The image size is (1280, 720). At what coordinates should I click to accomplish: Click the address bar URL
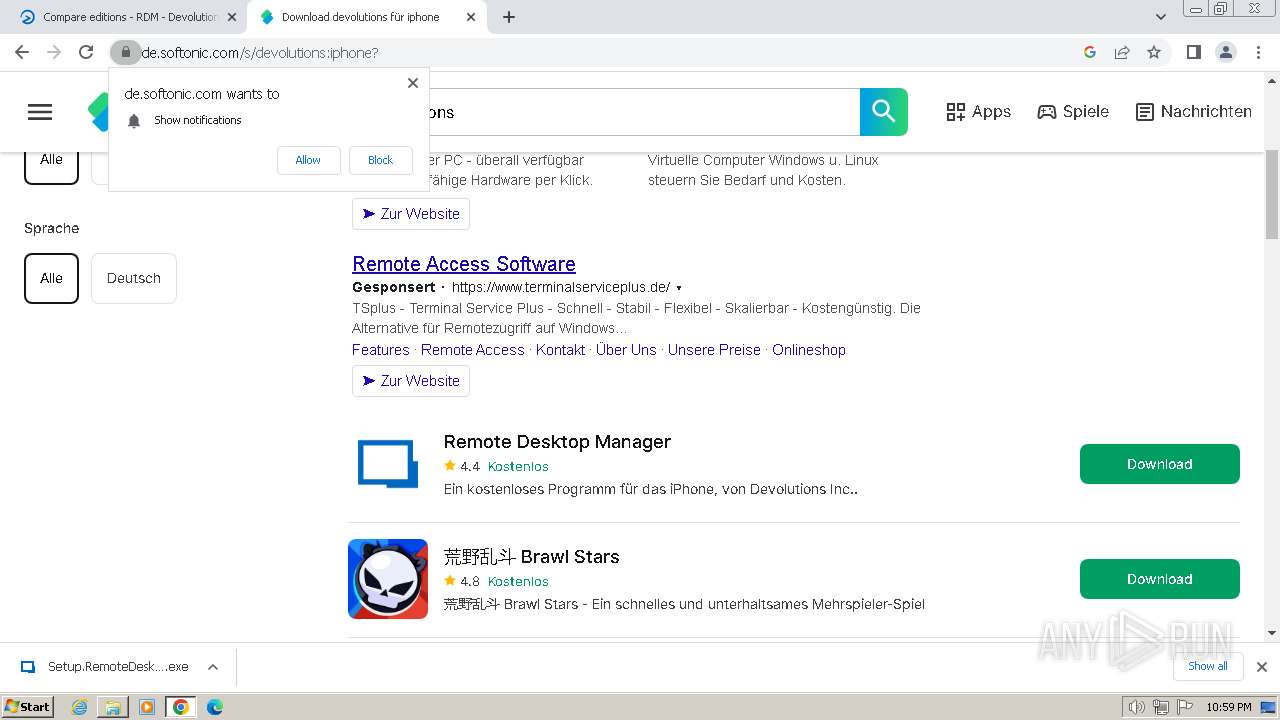(260, 52)
